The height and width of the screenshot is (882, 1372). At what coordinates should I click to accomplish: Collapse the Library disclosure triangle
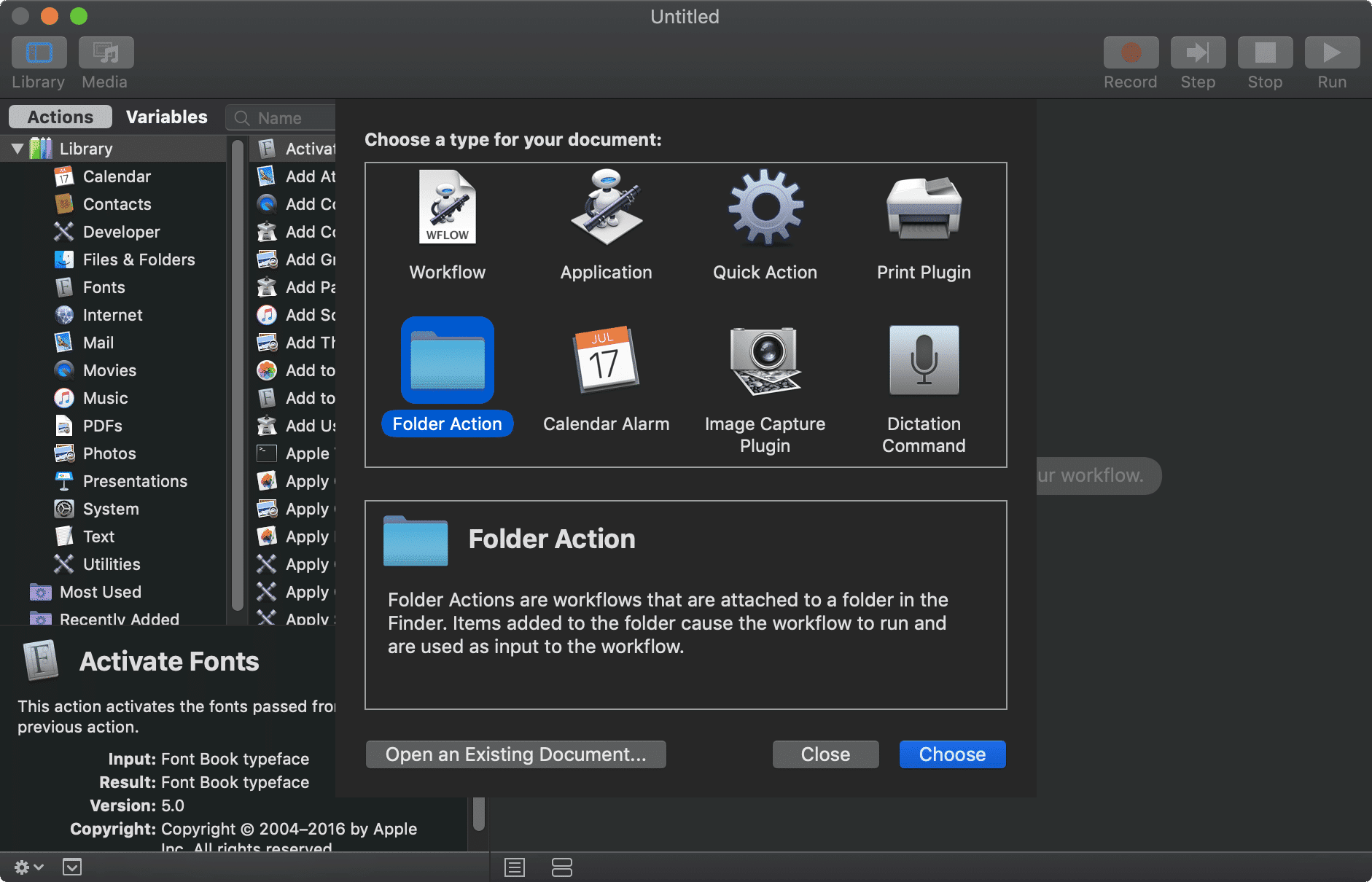click(17, 149)
